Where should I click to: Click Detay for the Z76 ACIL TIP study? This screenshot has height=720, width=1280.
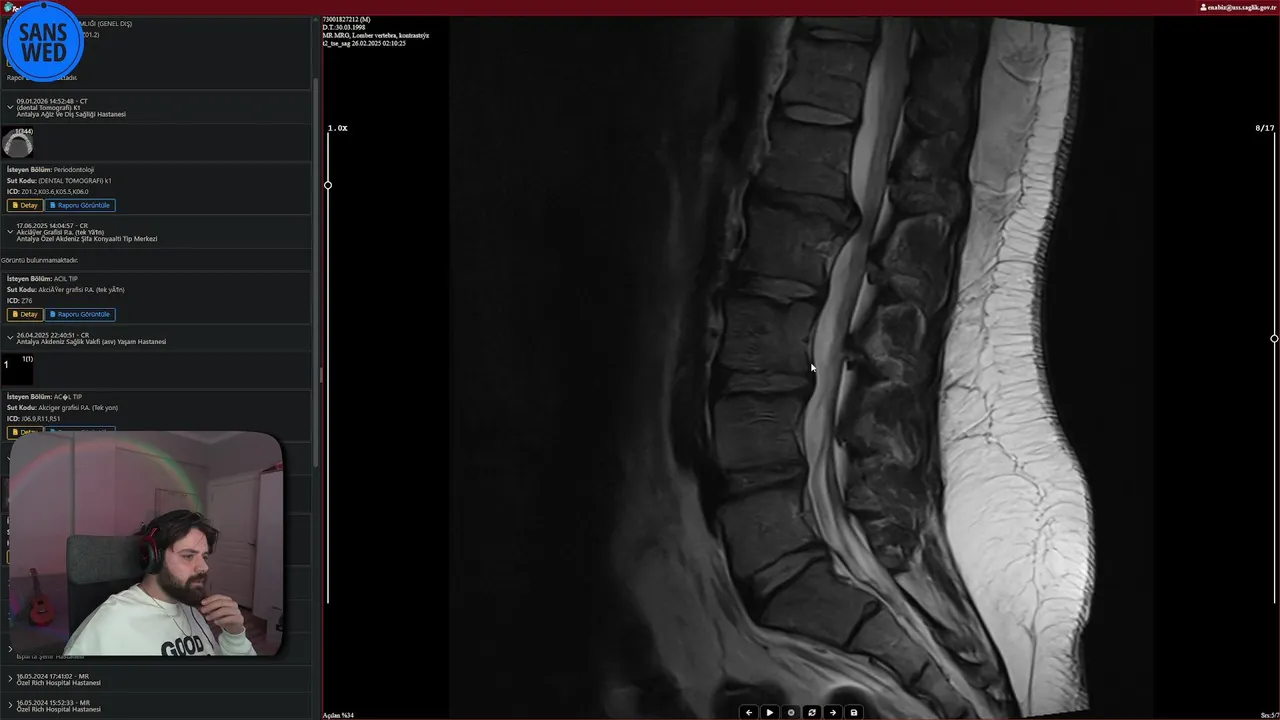[25, 314]
